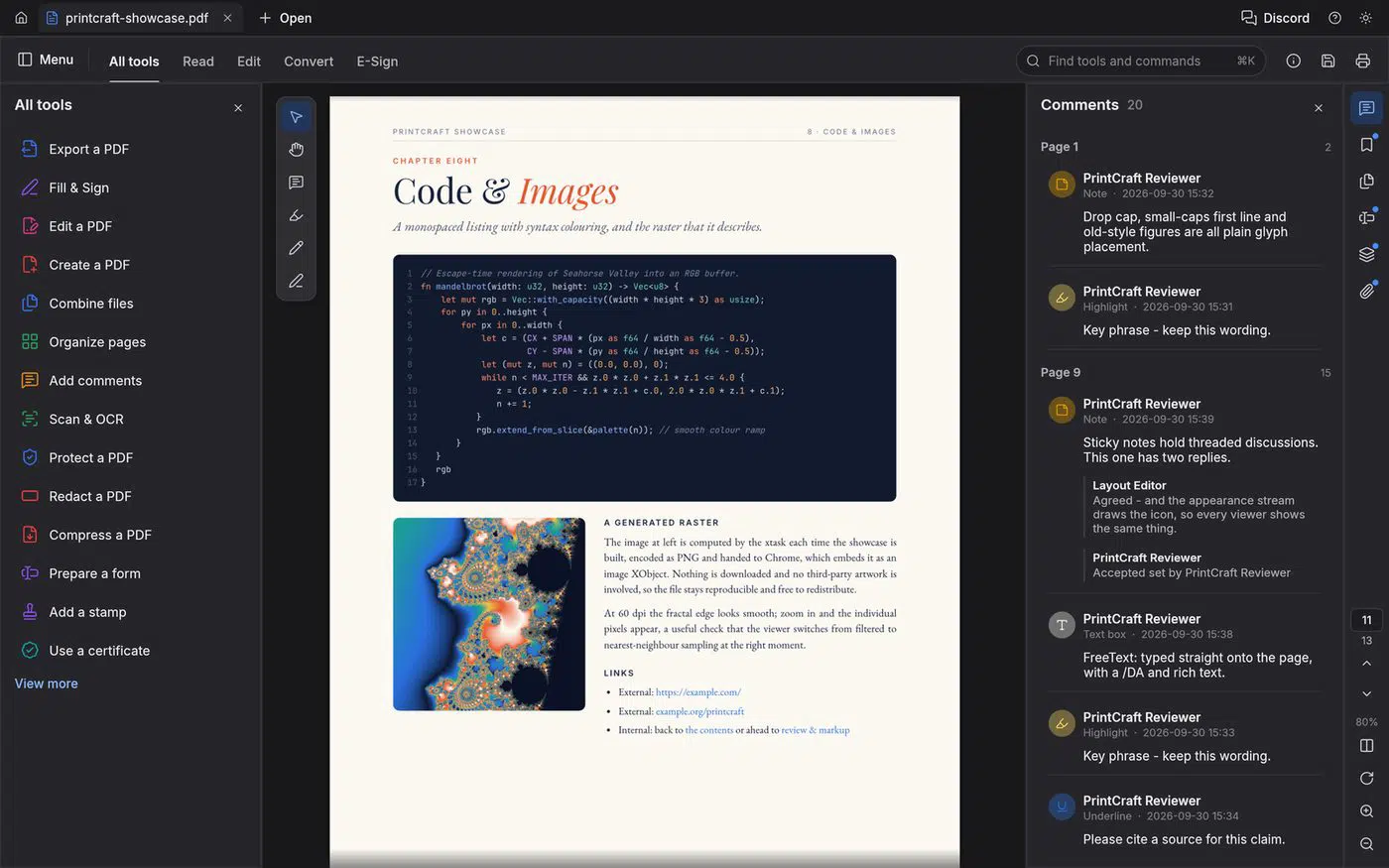Click the print icon
Viewport: 1389px width, 868px height.
1362,61
